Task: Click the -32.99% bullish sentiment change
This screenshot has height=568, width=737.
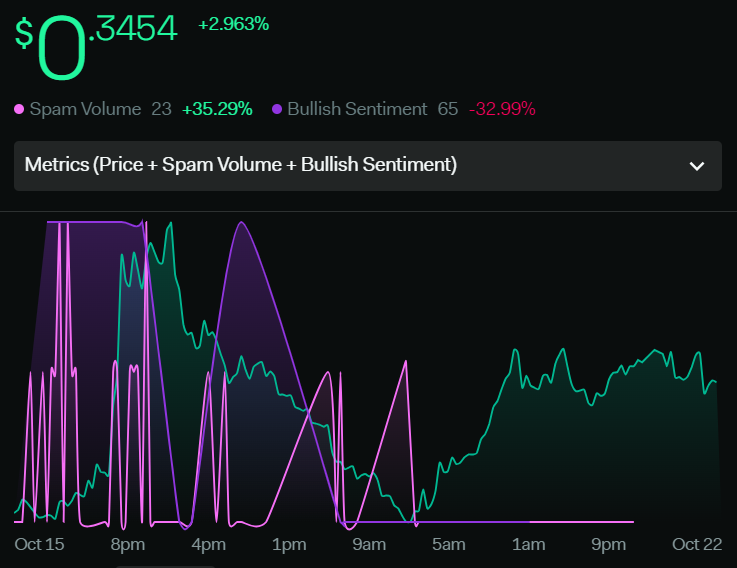Action: (502, 109)
